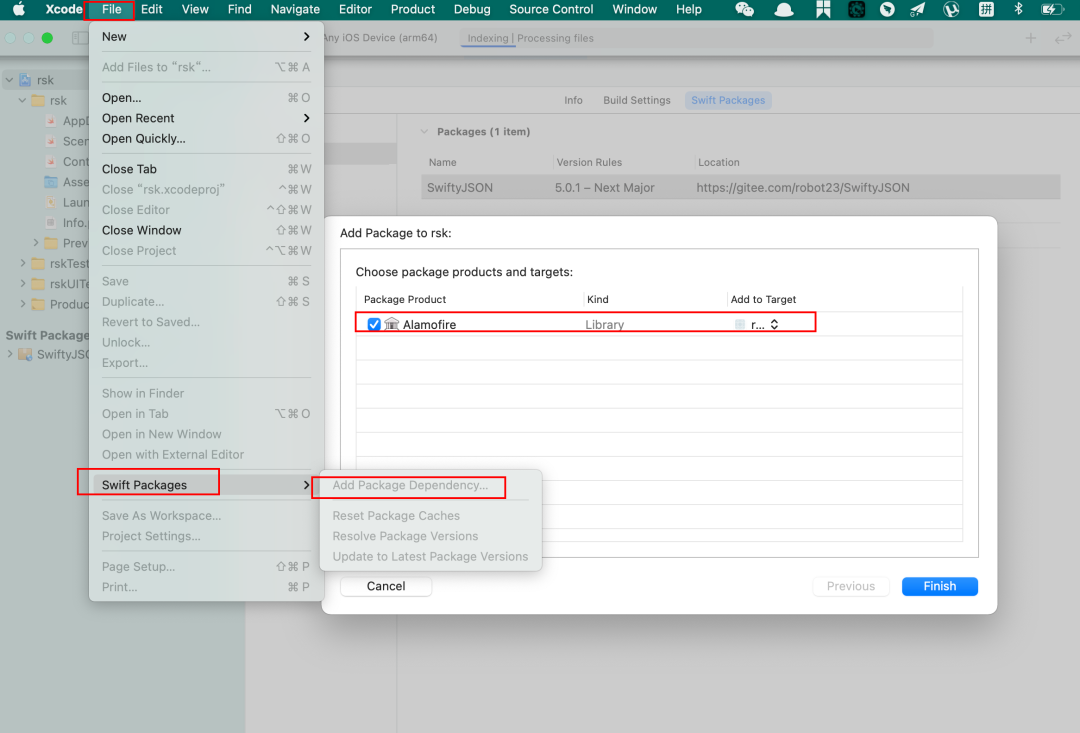1080x733 pixels.
Task: Collapse the Packages (1 item) section
Action: coord(424,132)
